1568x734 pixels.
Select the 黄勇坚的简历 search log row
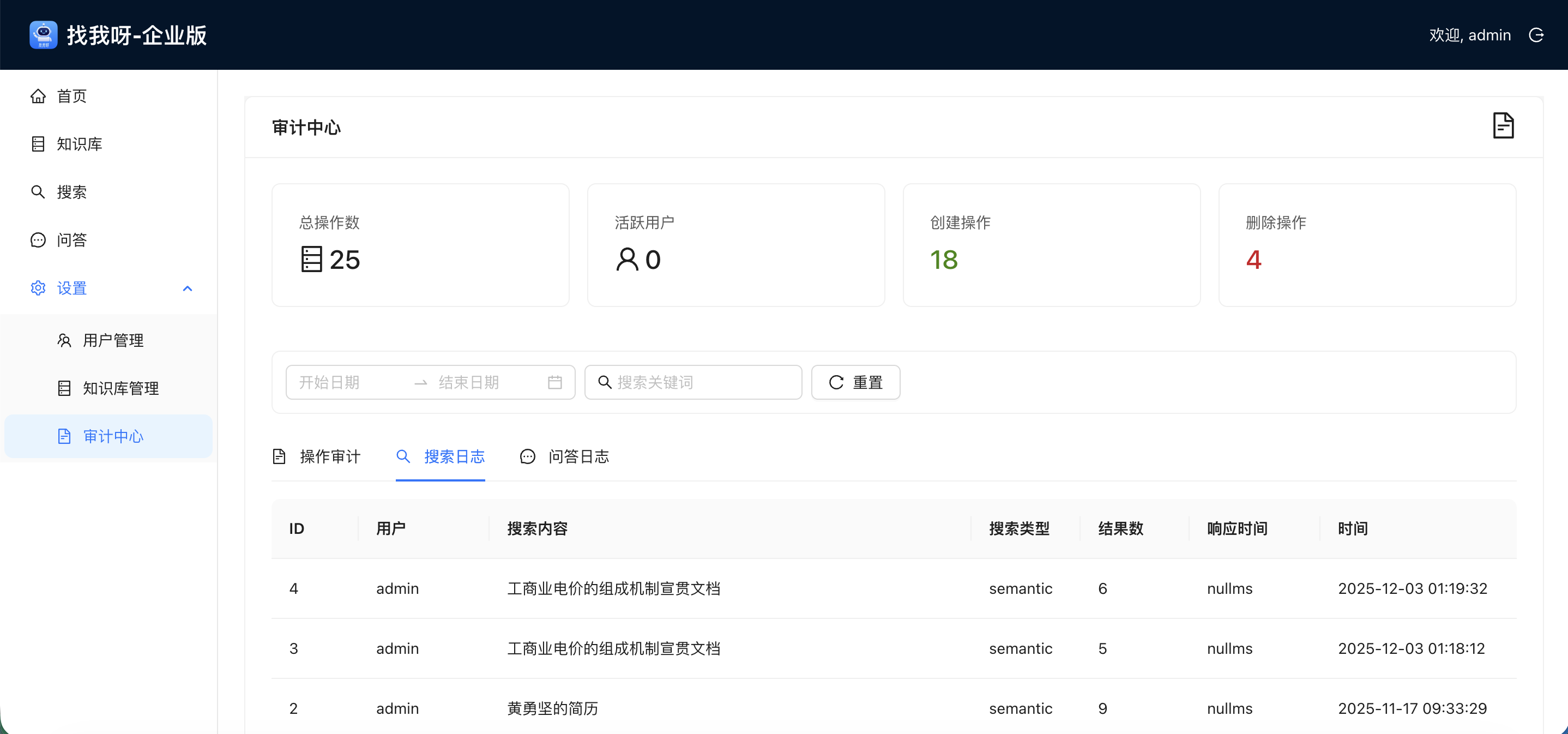coord(552,708)
